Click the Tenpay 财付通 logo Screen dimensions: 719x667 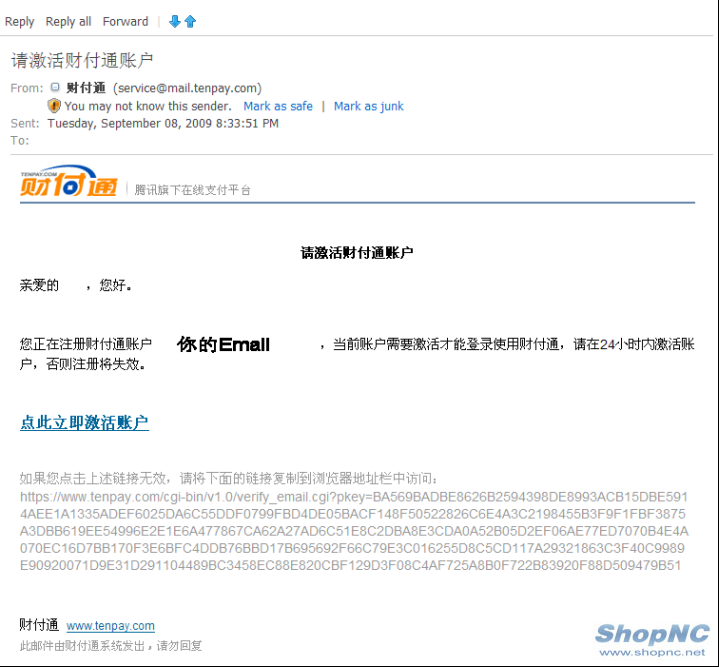pos(69,181)
